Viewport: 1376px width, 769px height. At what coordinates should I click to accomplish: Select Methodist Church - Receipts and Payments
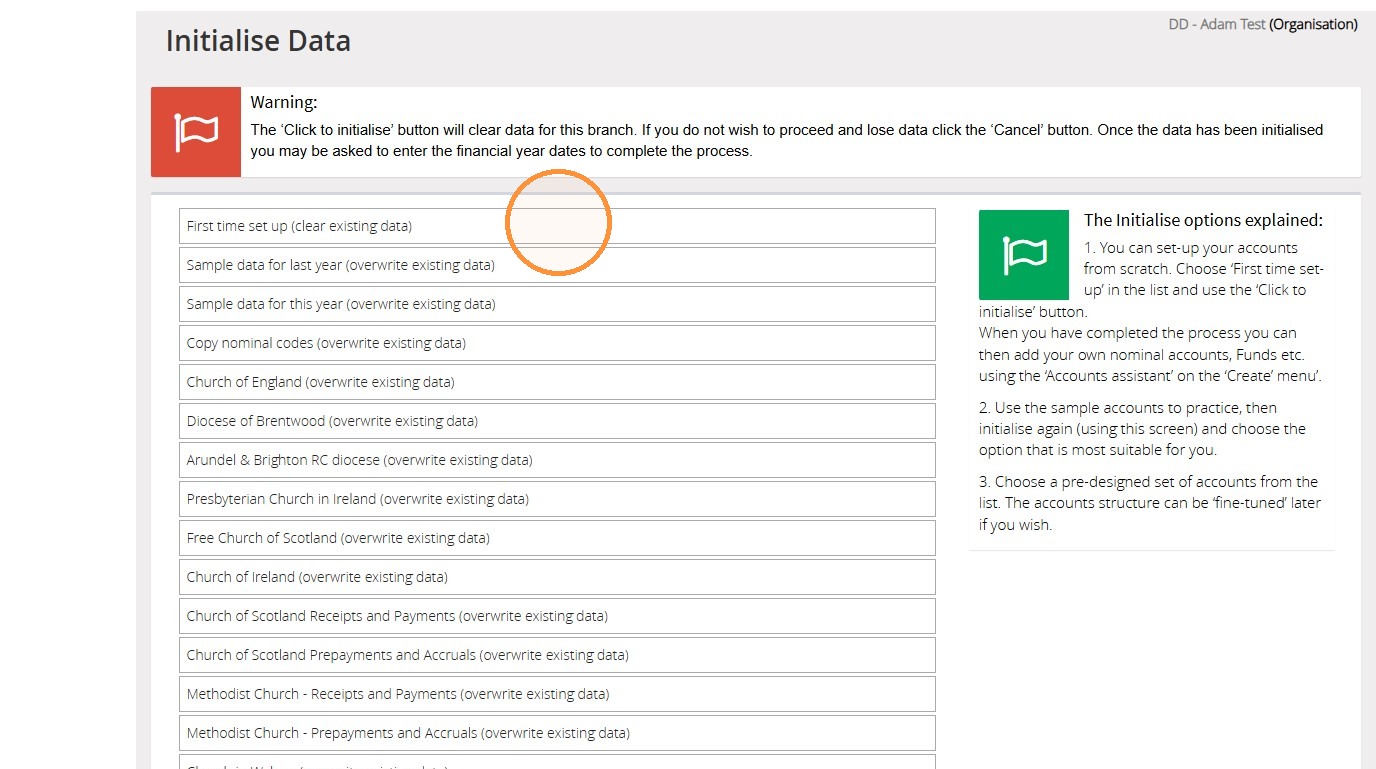557,694
